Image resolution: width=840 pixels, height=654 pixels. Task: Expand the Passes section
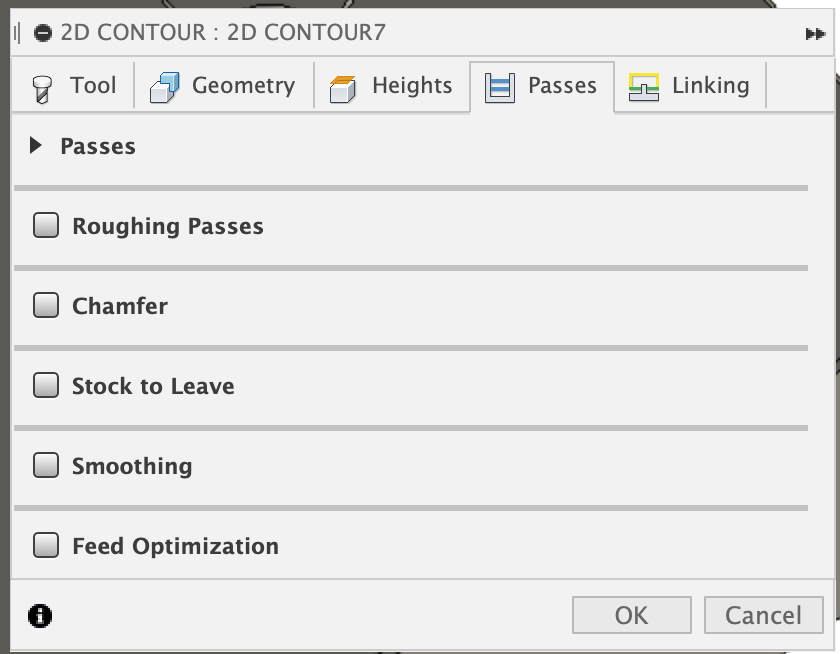(x=34, y=146)
